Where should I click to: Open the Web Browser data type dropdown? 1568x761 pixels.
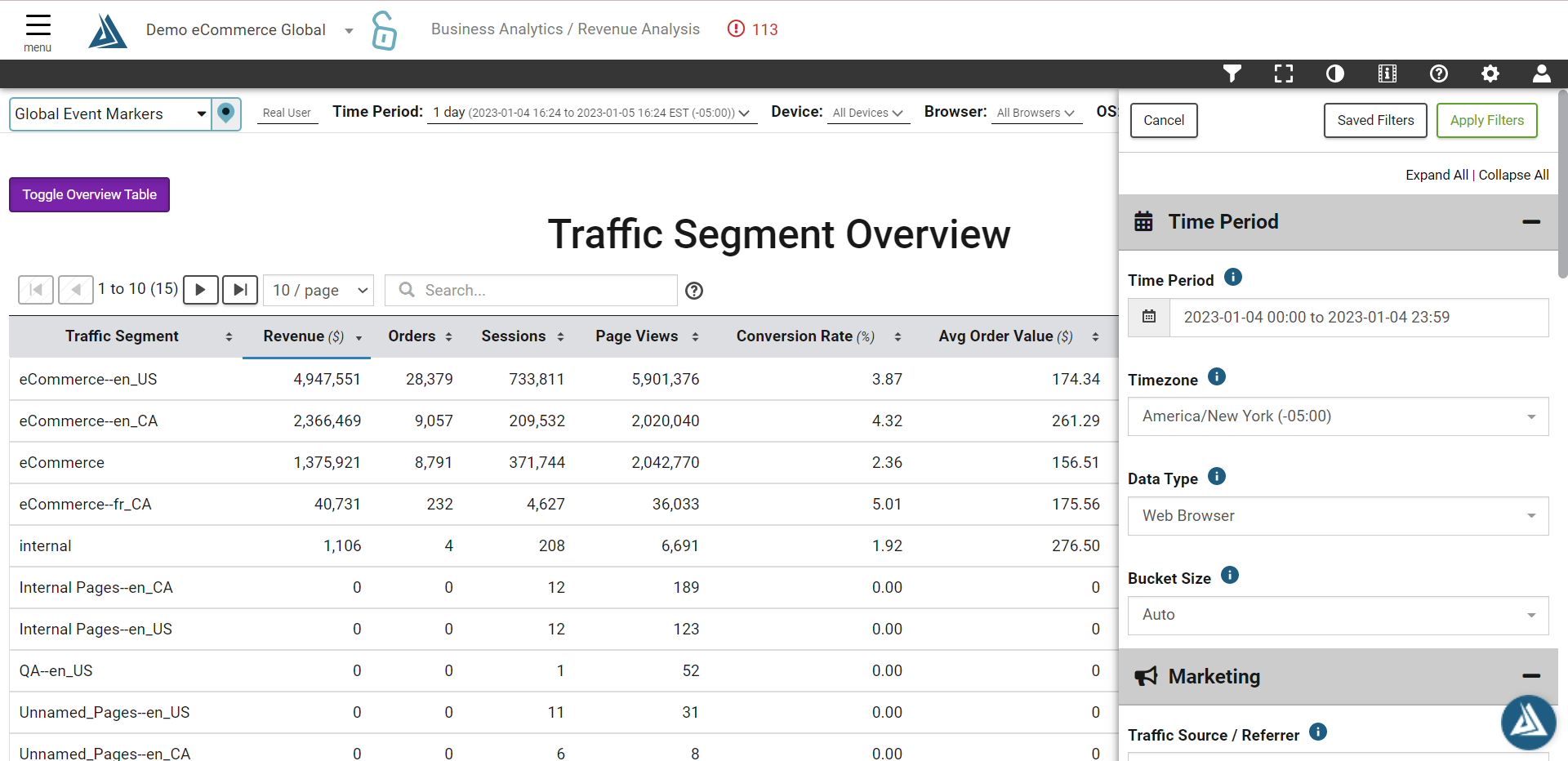(x=1338, y=516)
